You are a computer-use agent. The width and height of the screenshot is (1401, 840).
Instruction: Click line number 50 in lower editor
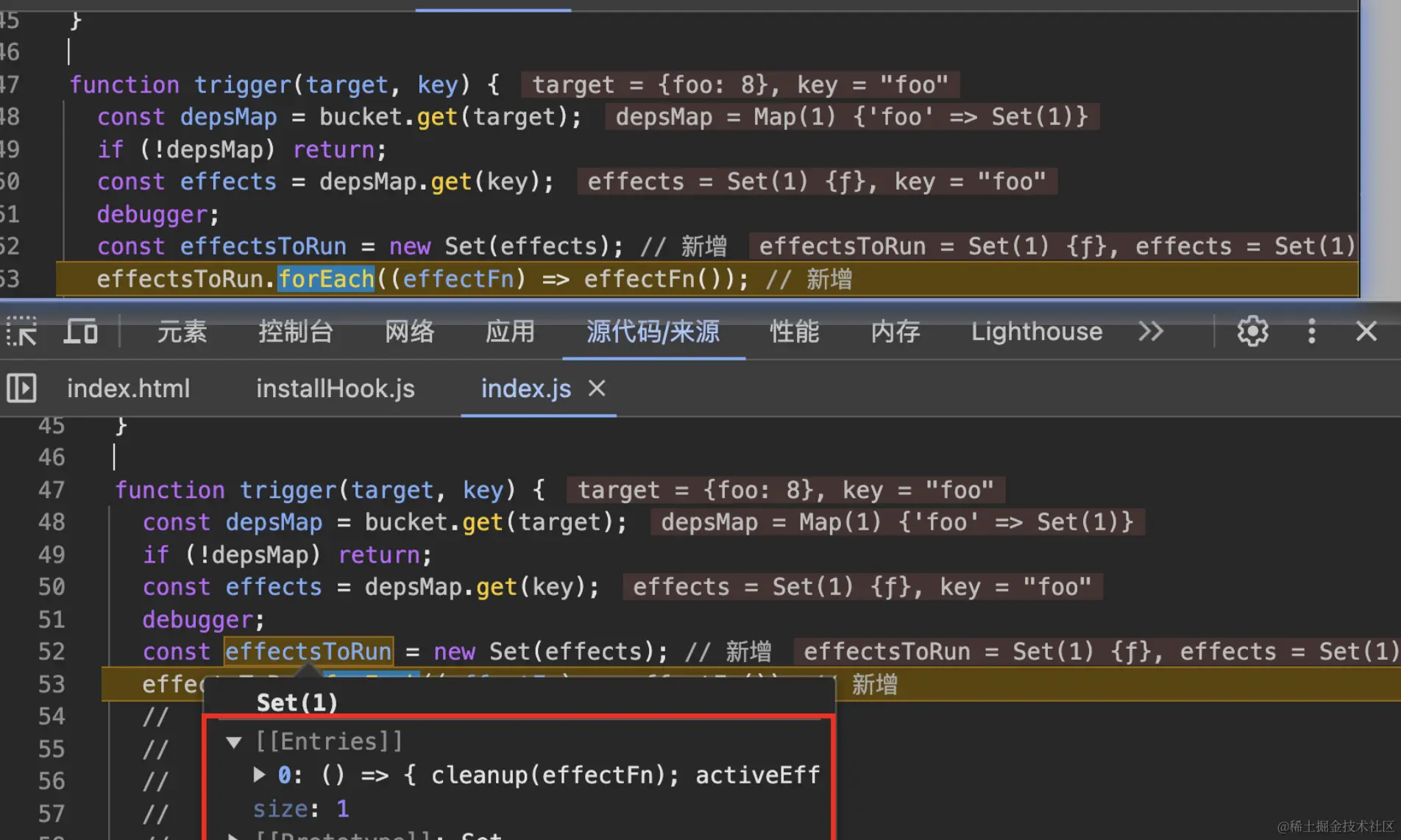click(52, 587)
